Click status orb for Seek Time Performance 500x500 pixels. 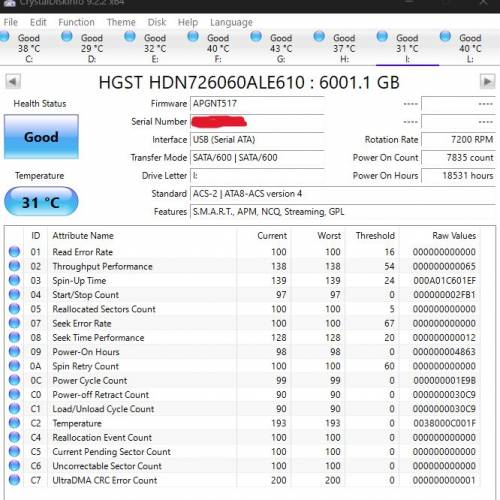point(14,337)
